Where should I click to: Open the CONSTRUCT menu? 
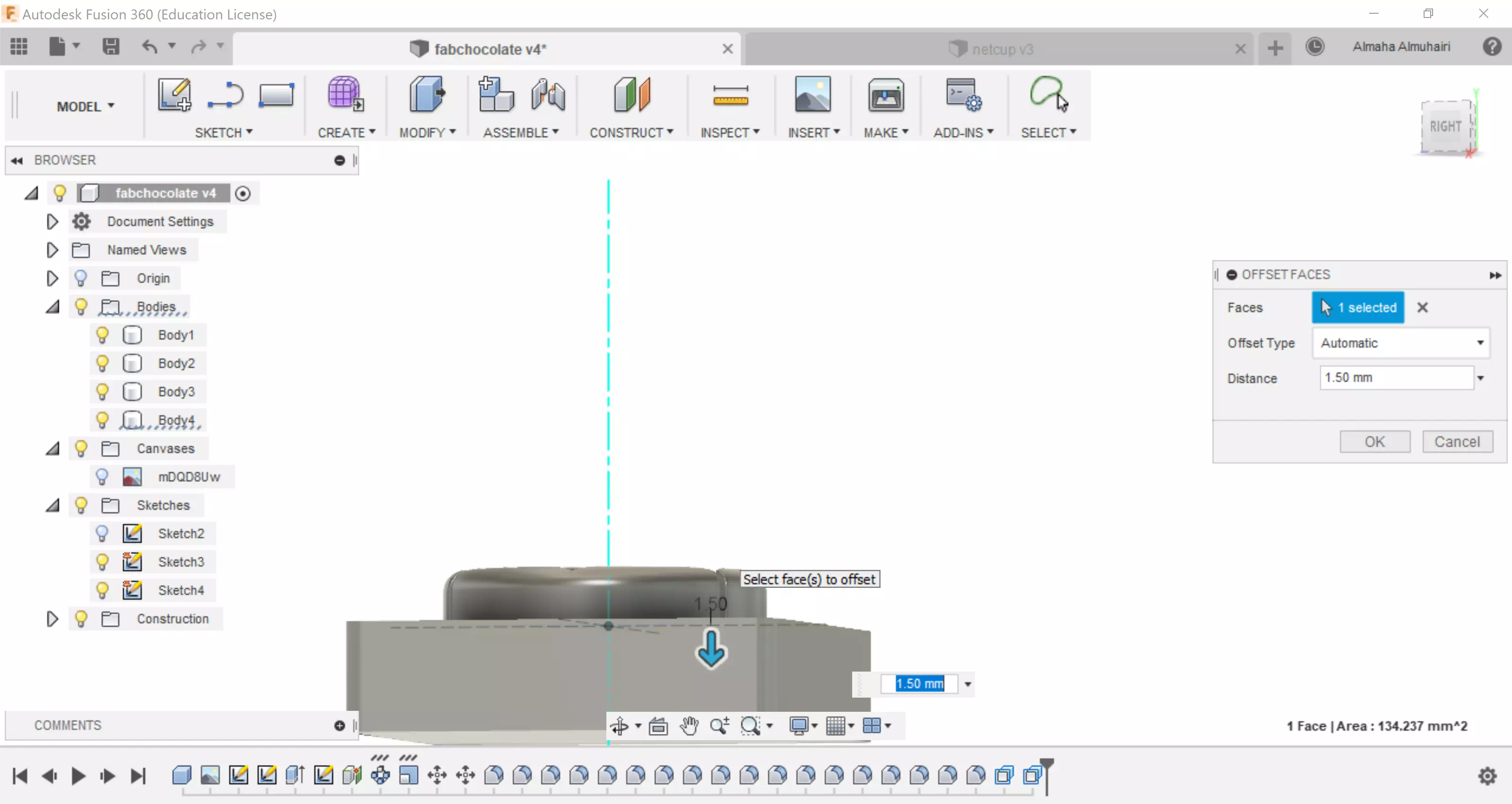[631, 133]
